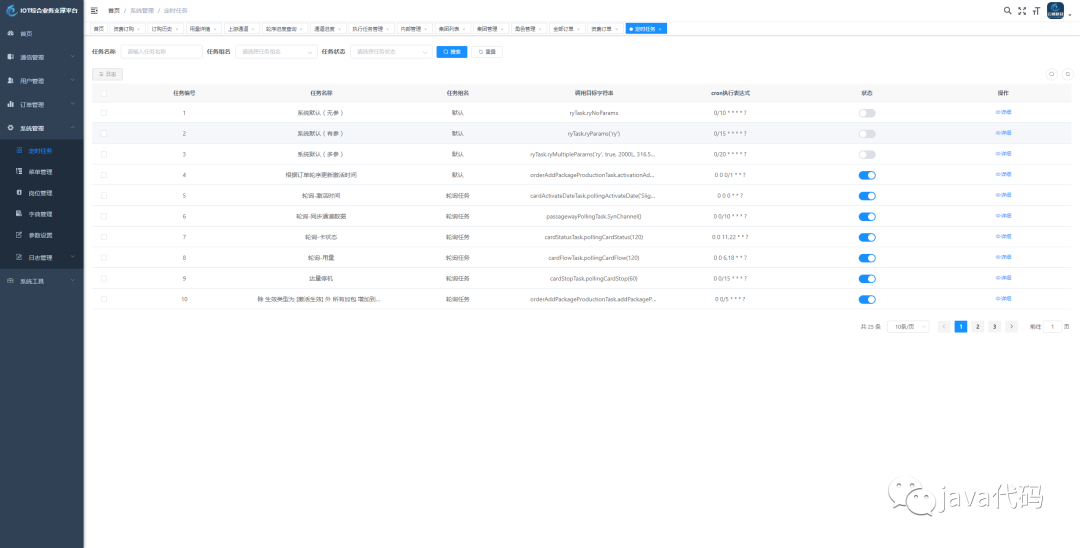Screen dimensions: 1080x548
Task: Click the 系统管理 gear icon in the sidebar
Action: coord(10,128)
